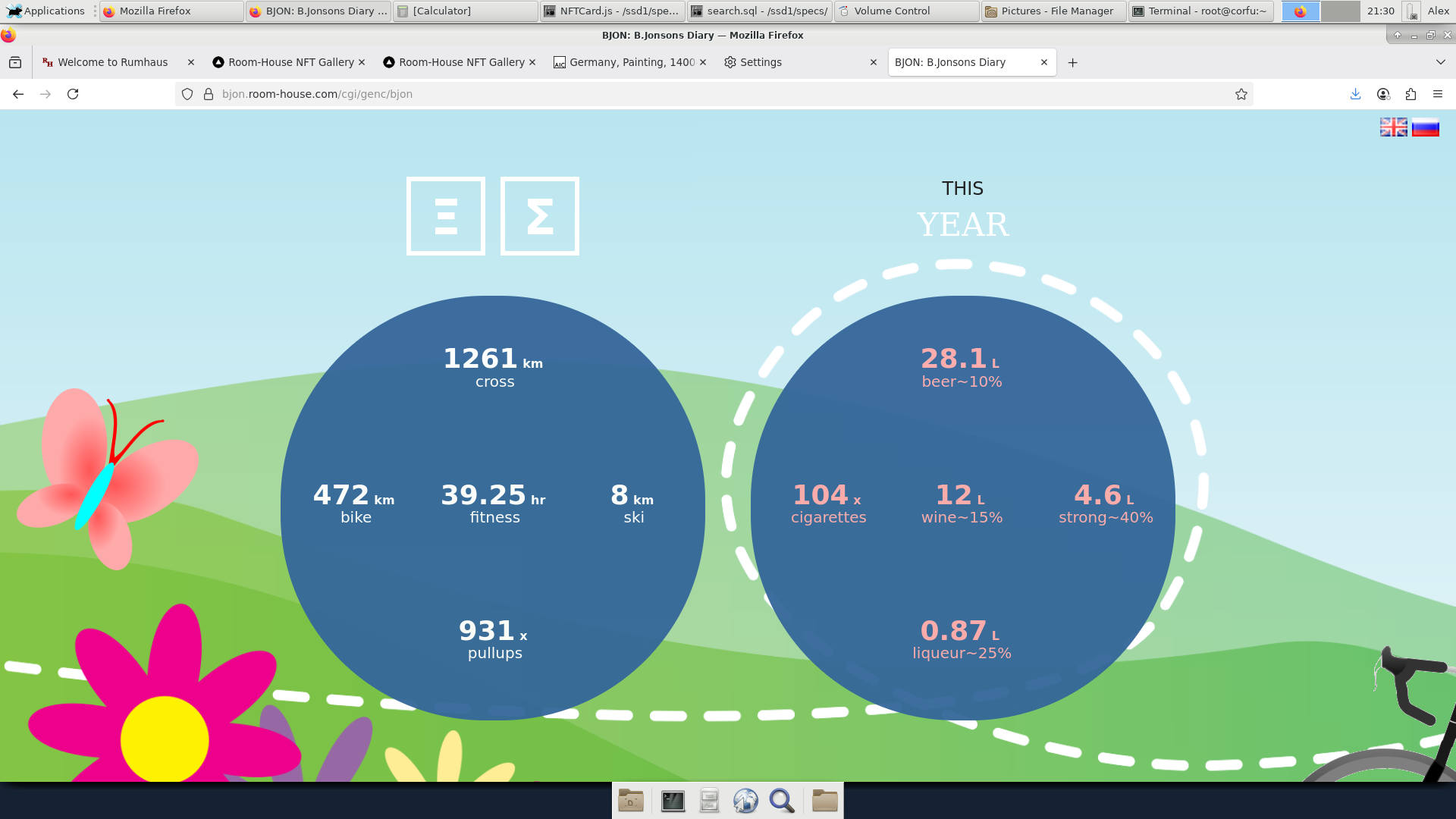Open the Firefox account icon

click(x=1383, y=94)
